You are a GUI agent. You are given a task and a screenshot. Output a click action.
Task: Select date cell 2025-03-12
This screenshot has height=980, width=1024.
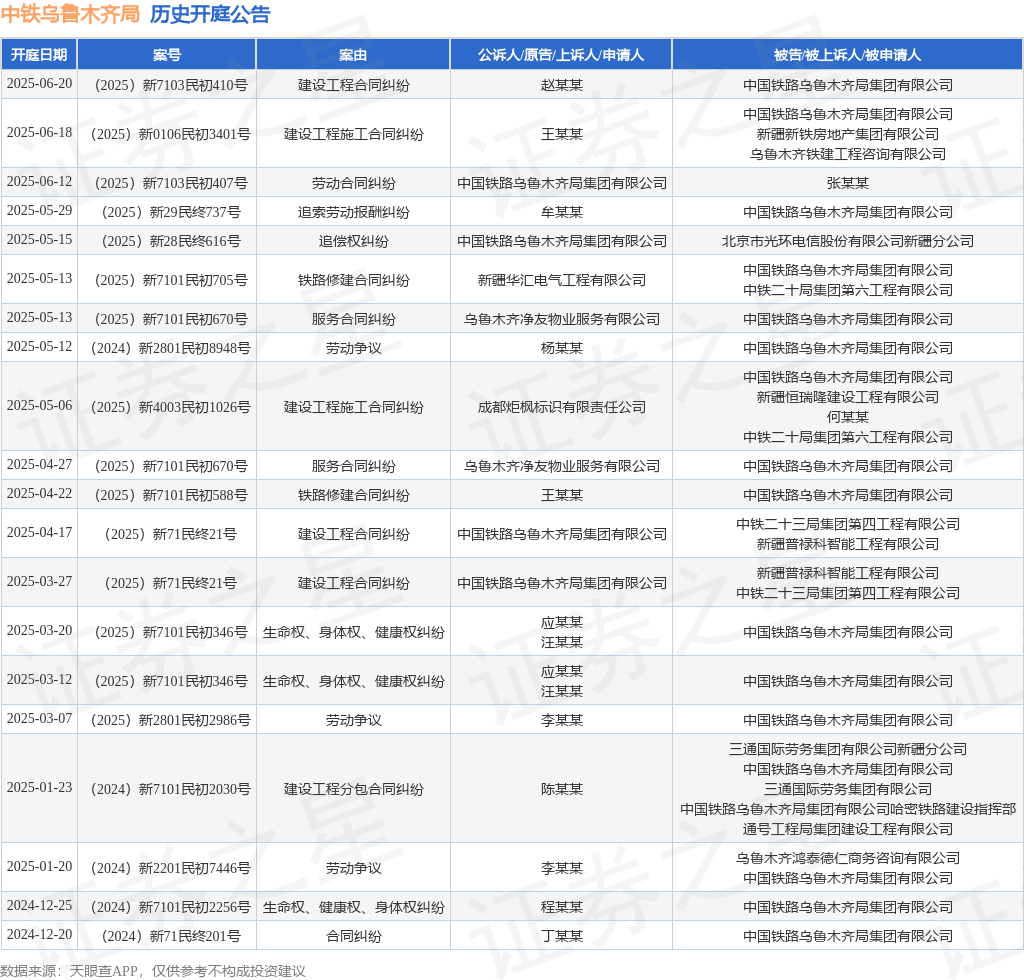(x=39, y=680)
